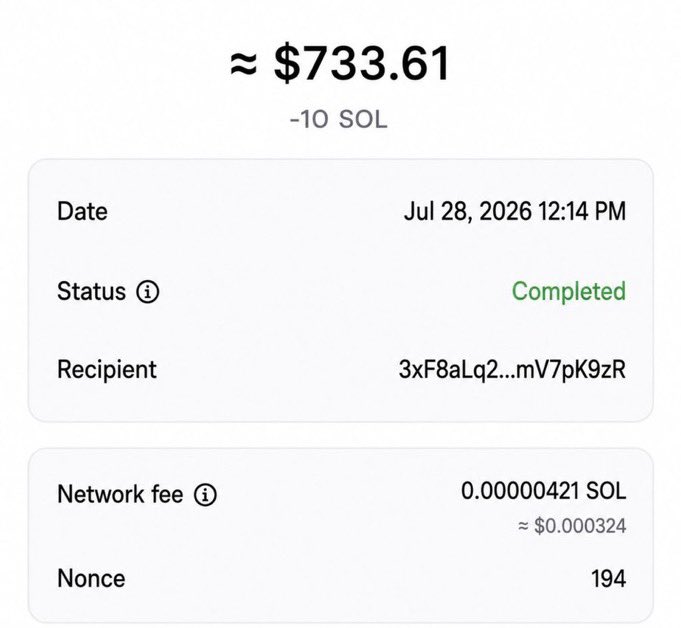Viewport: 681px width, 628px height.
Task: Click the ≈ $0.000324 fee conversion text
Action: tap(572, 526)
